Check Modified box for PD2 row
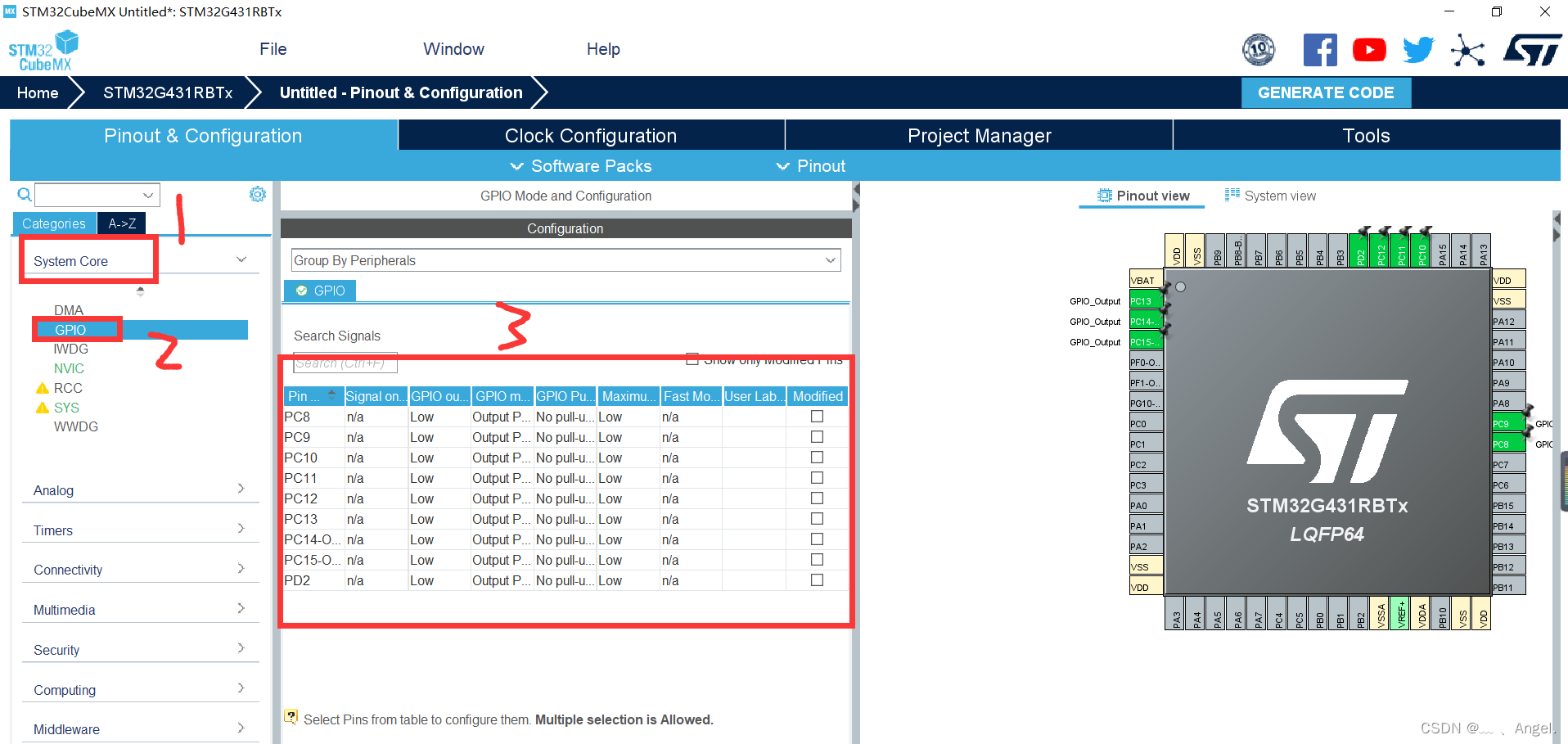 click(x=817, y=580)
